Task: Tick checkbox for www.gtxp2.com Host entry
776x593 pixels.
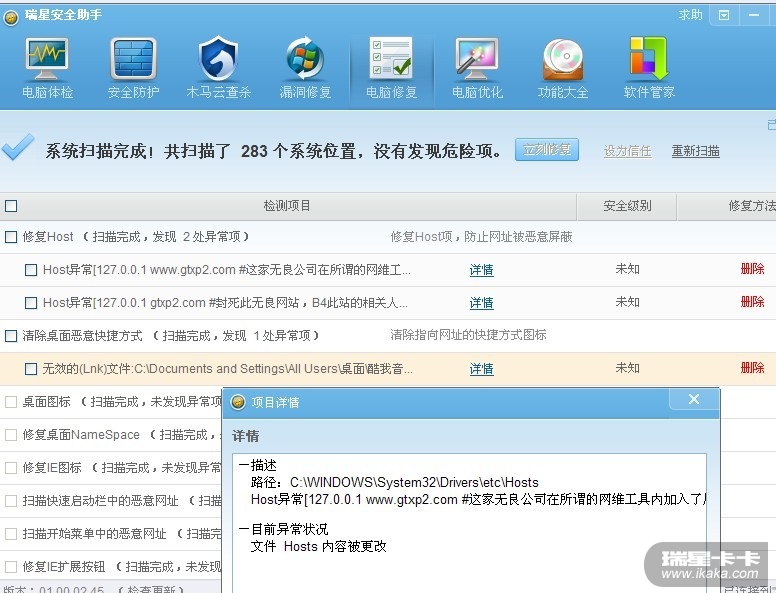Action: 31,270
